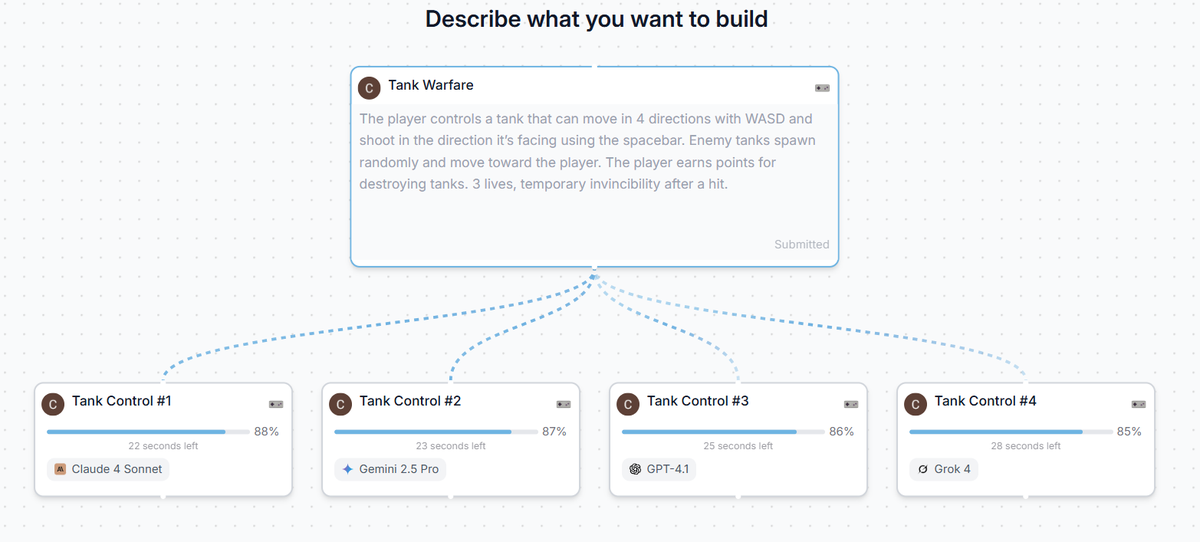Select the Grok 4 model chip
This screenshot has height=542, width=1200.
(945, 469)
